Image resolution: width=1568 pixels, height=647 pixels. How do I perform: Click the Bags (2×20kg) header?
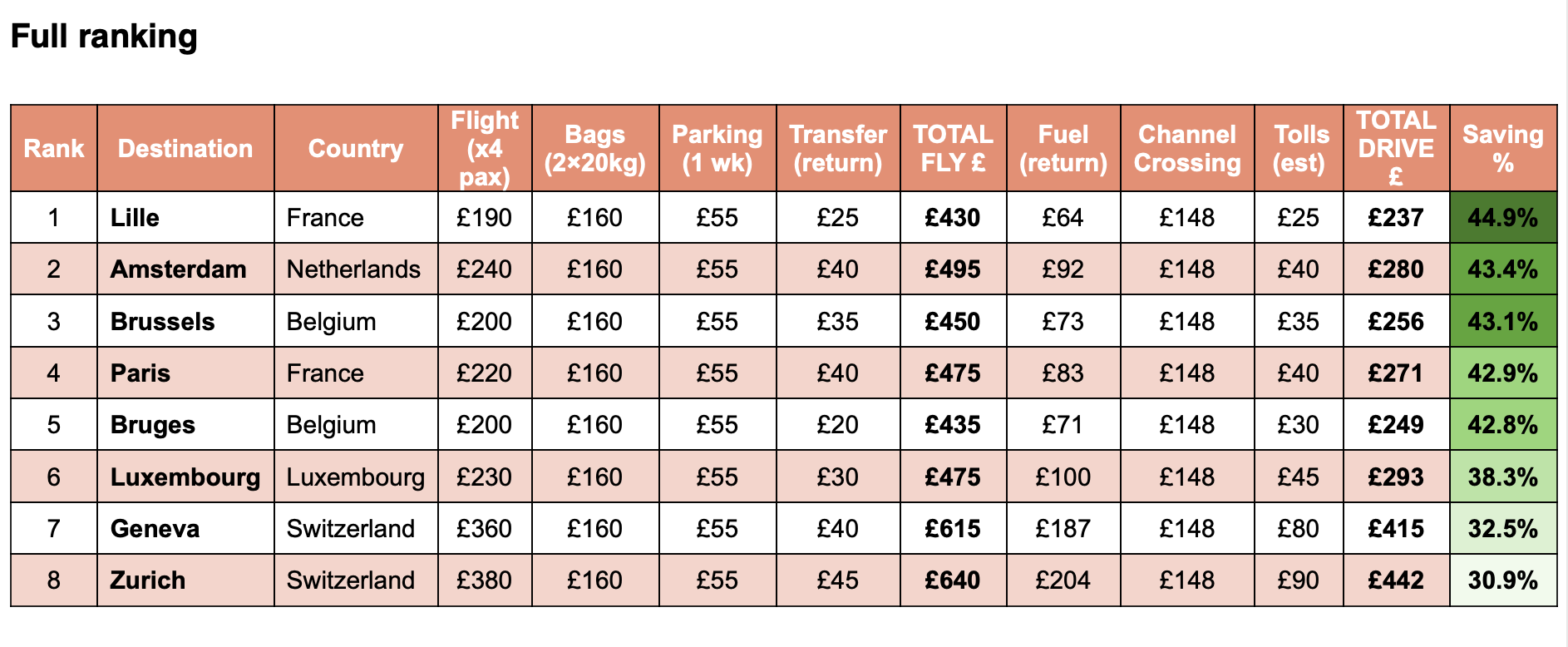tap(595, 148)
